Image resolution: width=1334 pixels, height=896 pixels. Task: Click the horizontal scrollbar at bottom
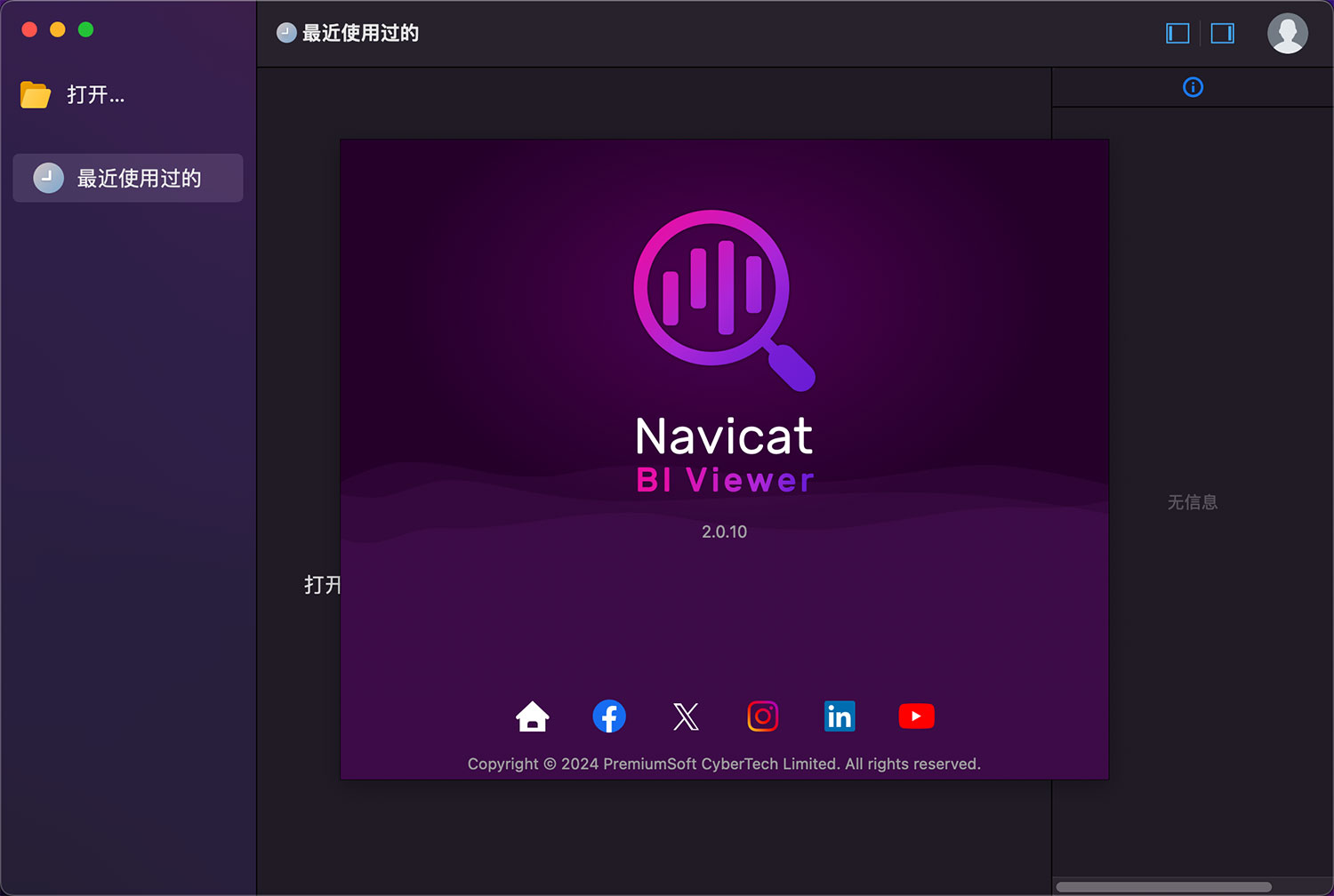(1163, 886)
